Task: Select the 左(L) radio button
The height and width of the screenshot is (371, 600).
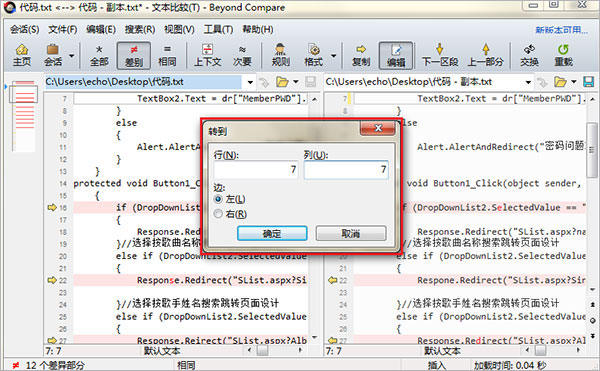Action: pyautogui.click(x=218, y=199)
